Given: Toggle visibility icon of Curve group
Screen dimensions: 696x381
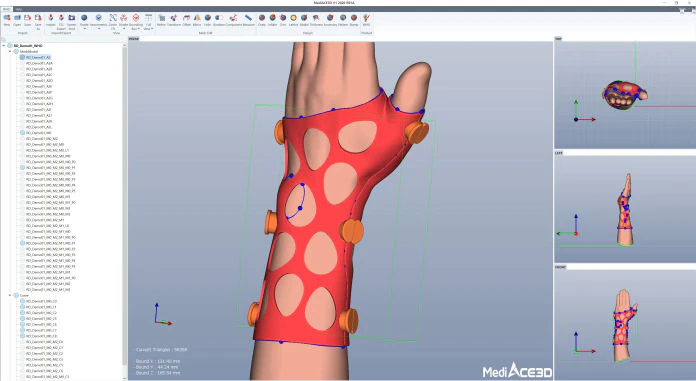Looking at the screenshot, I should [x=16, y=295].
